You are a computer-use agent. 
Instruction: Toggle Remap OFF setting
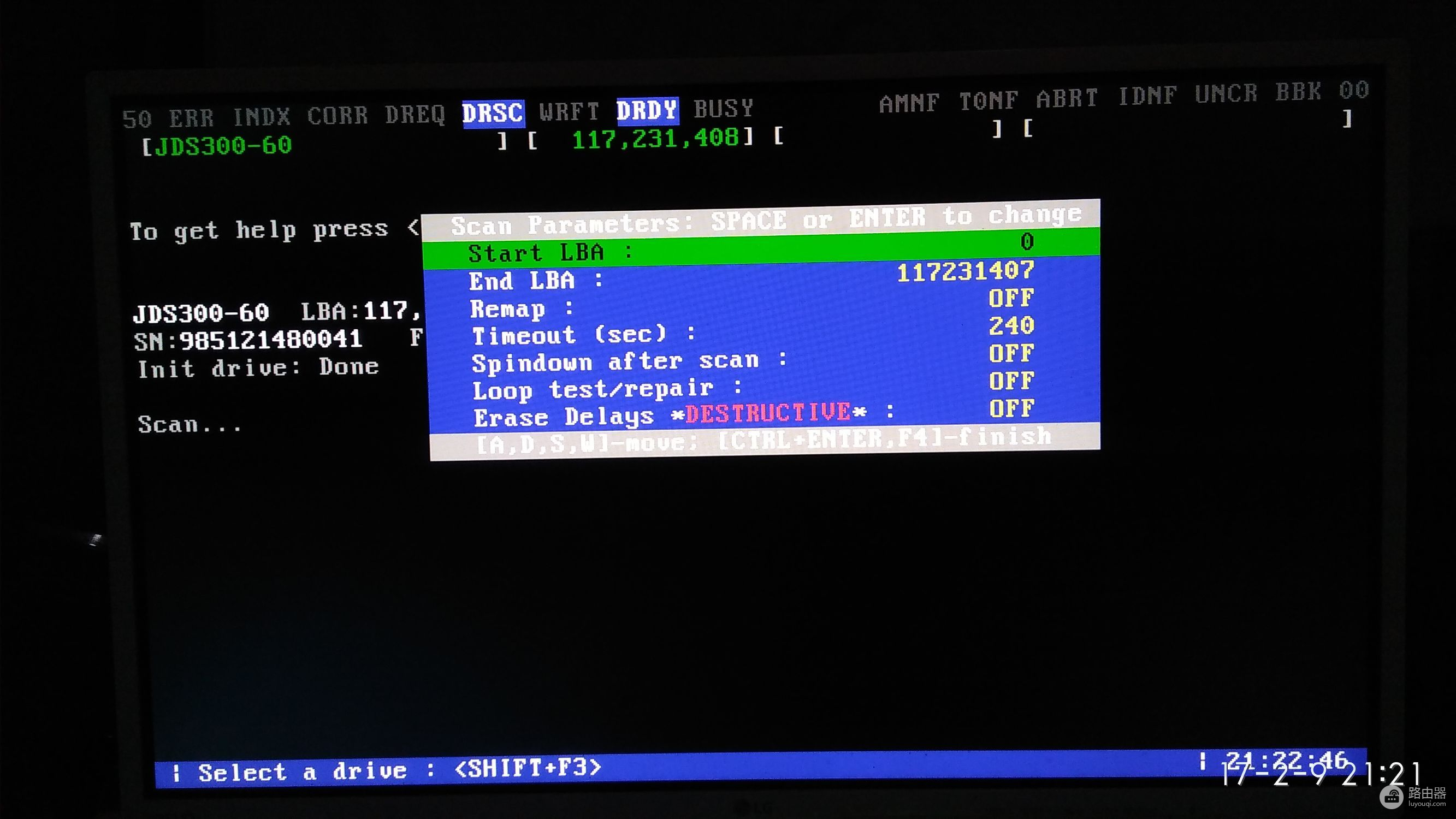click(1009, 304)
